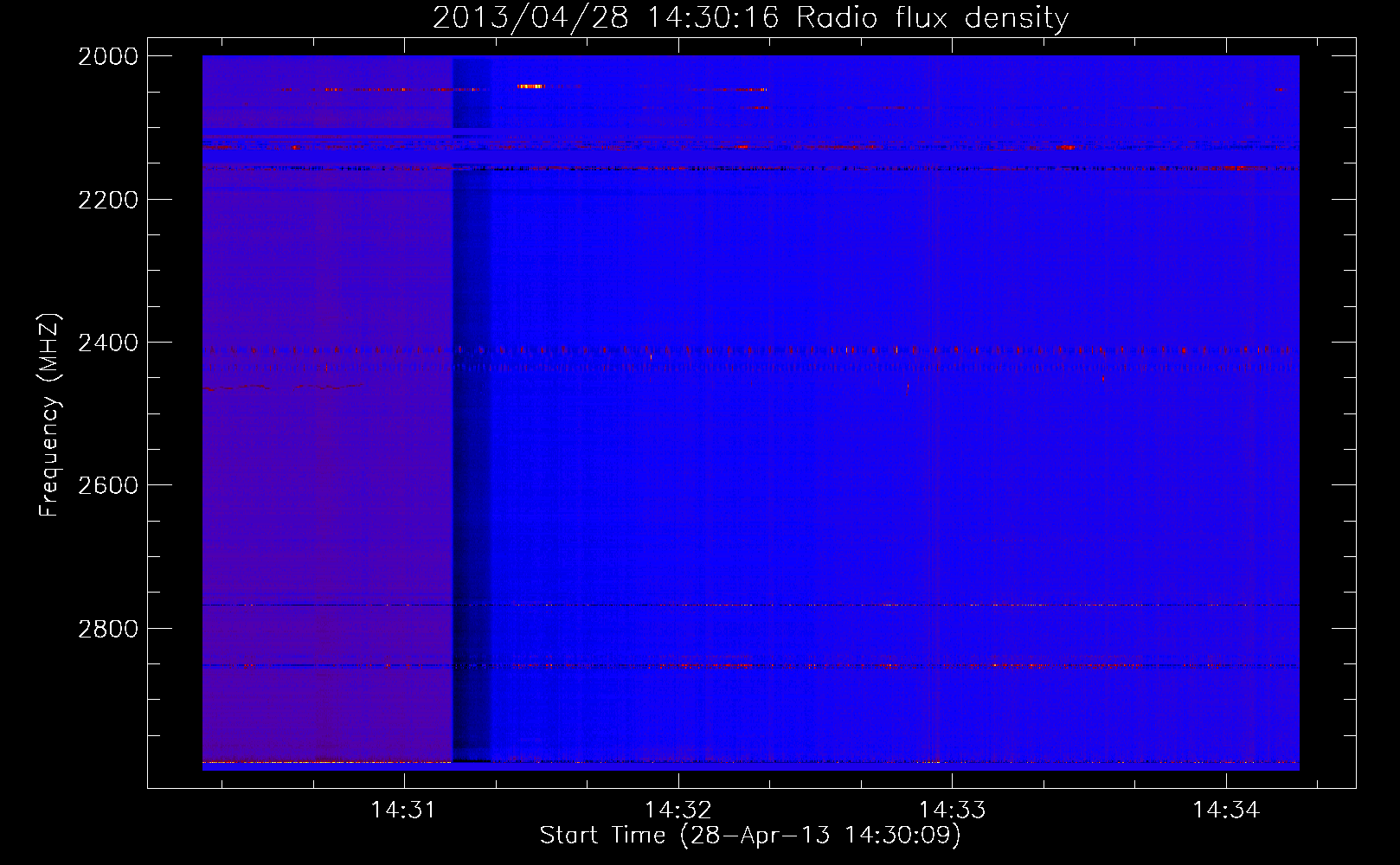Click the plot title '2013/04/28 14:30:16 Radio flux density'

point(750,17)
